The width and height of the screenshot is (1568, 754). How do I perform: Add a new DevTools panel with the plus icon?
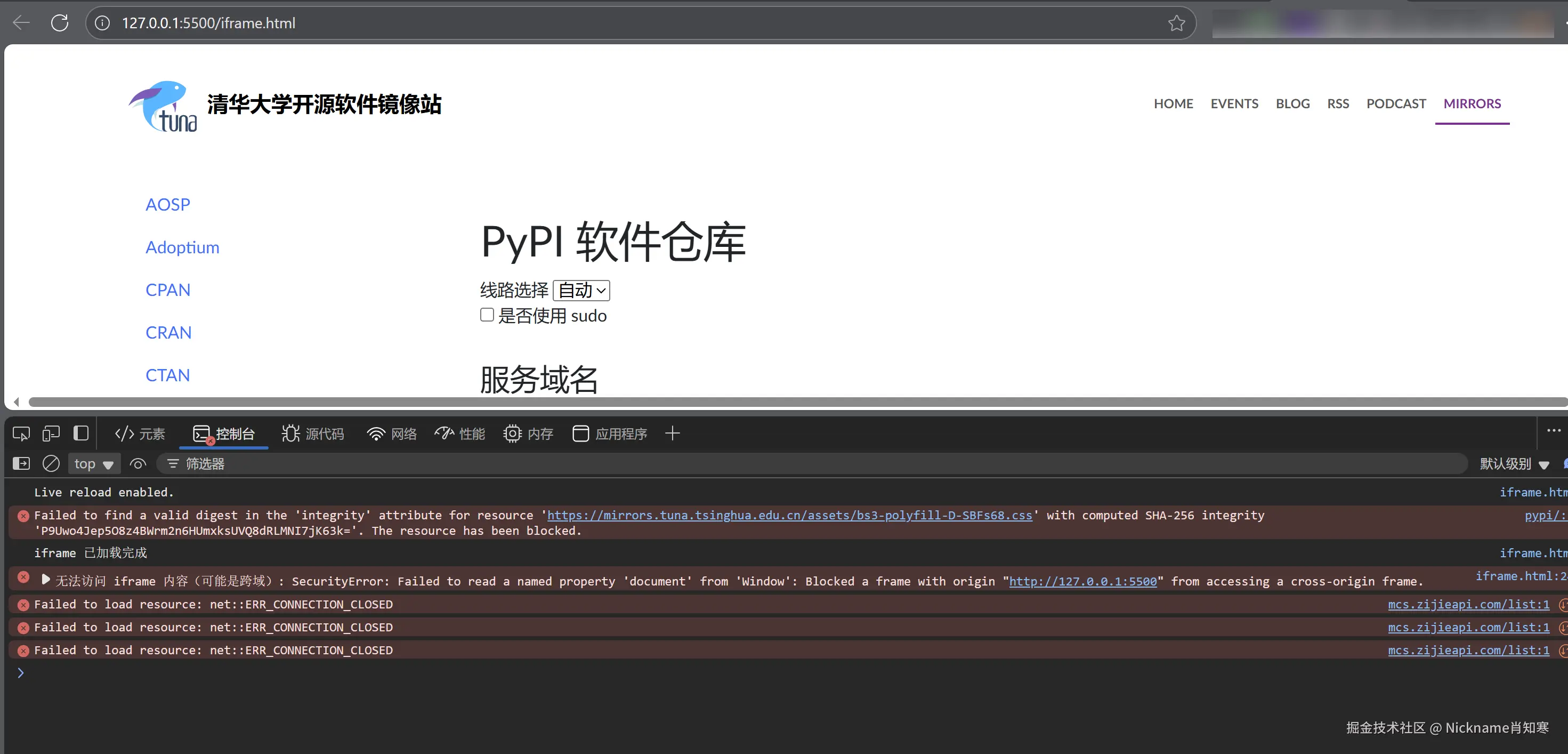pos(673,433)
